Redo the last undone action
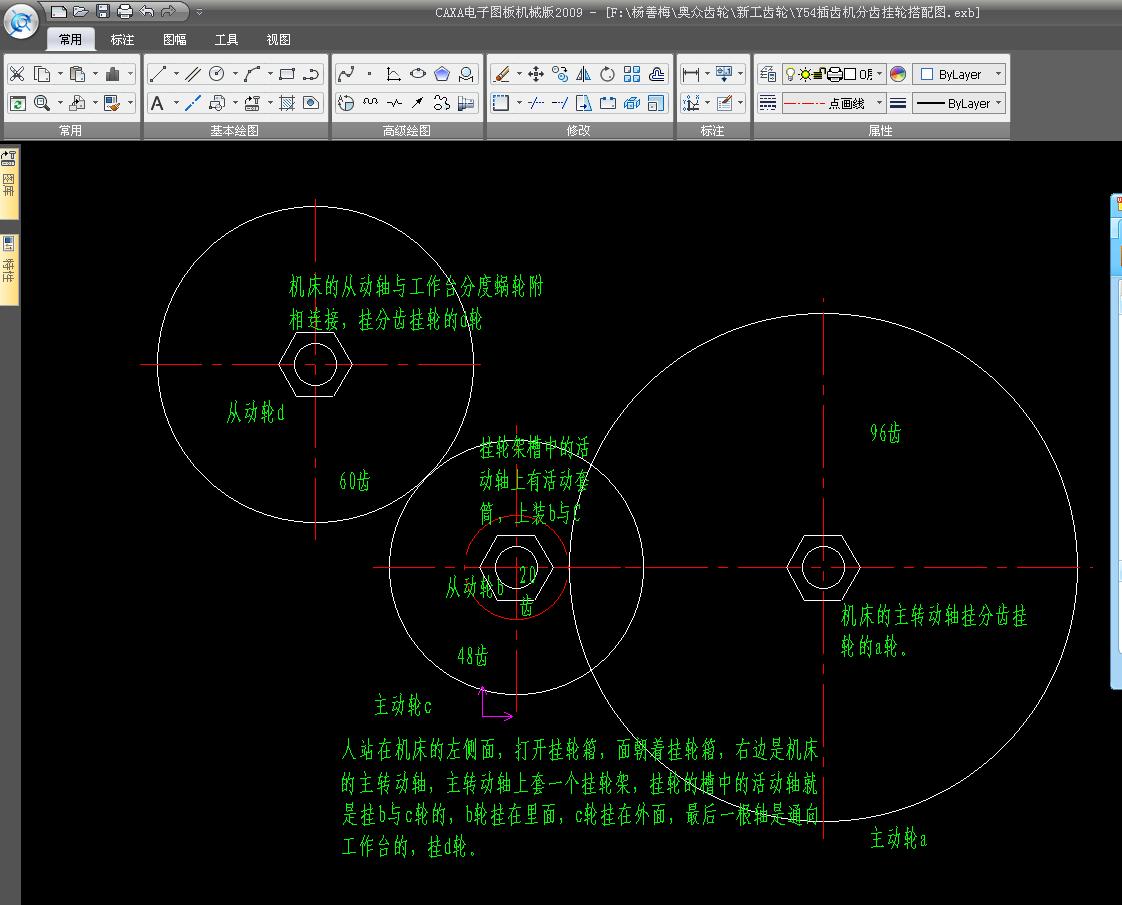1122x905 pixels. tap(169, 11)
